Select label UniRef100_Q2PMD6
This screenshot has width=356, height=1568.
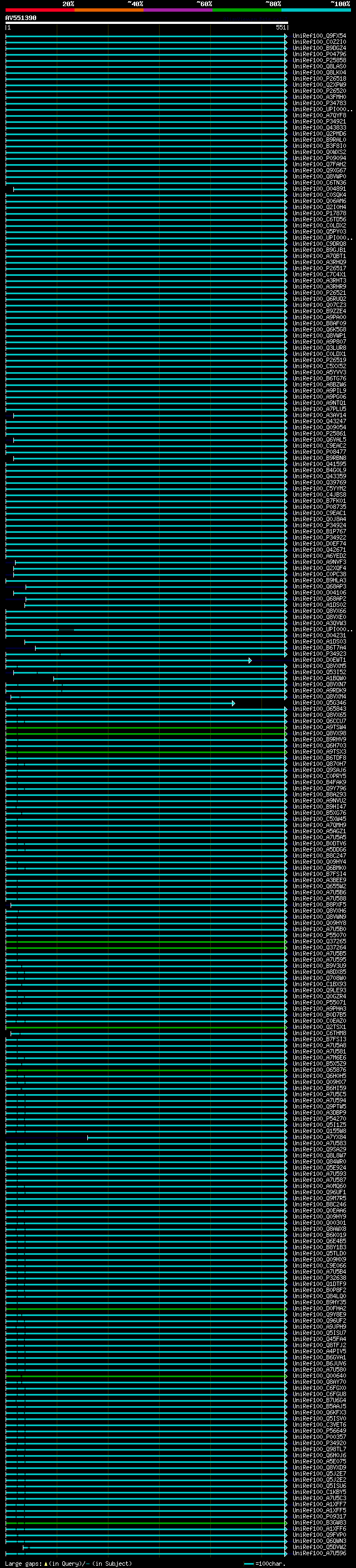tap(319, 134)
